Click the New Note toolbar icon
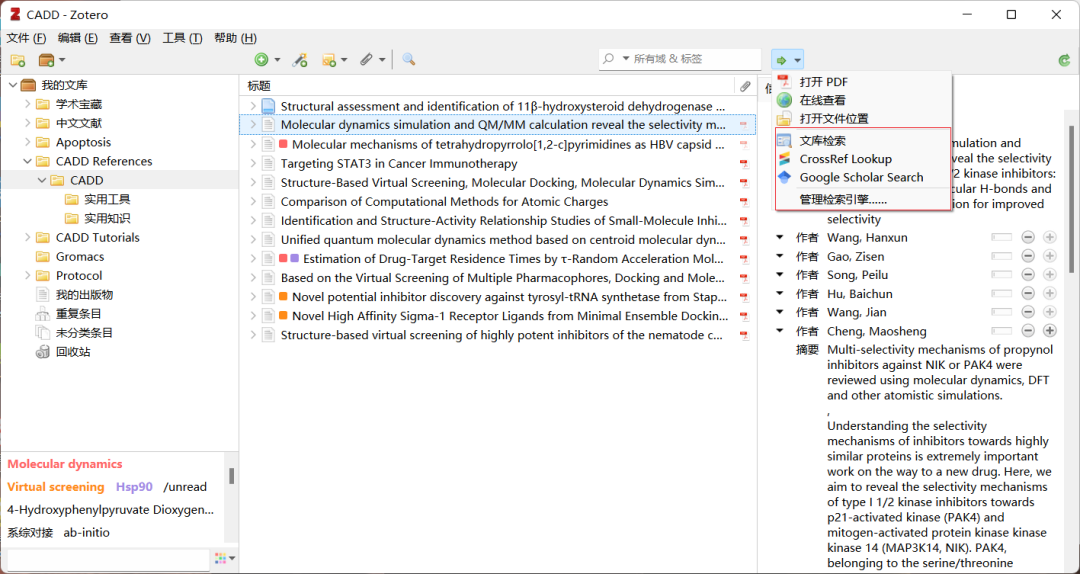Viewport: 1080px width, 574px height. click(x=329, y=60)
